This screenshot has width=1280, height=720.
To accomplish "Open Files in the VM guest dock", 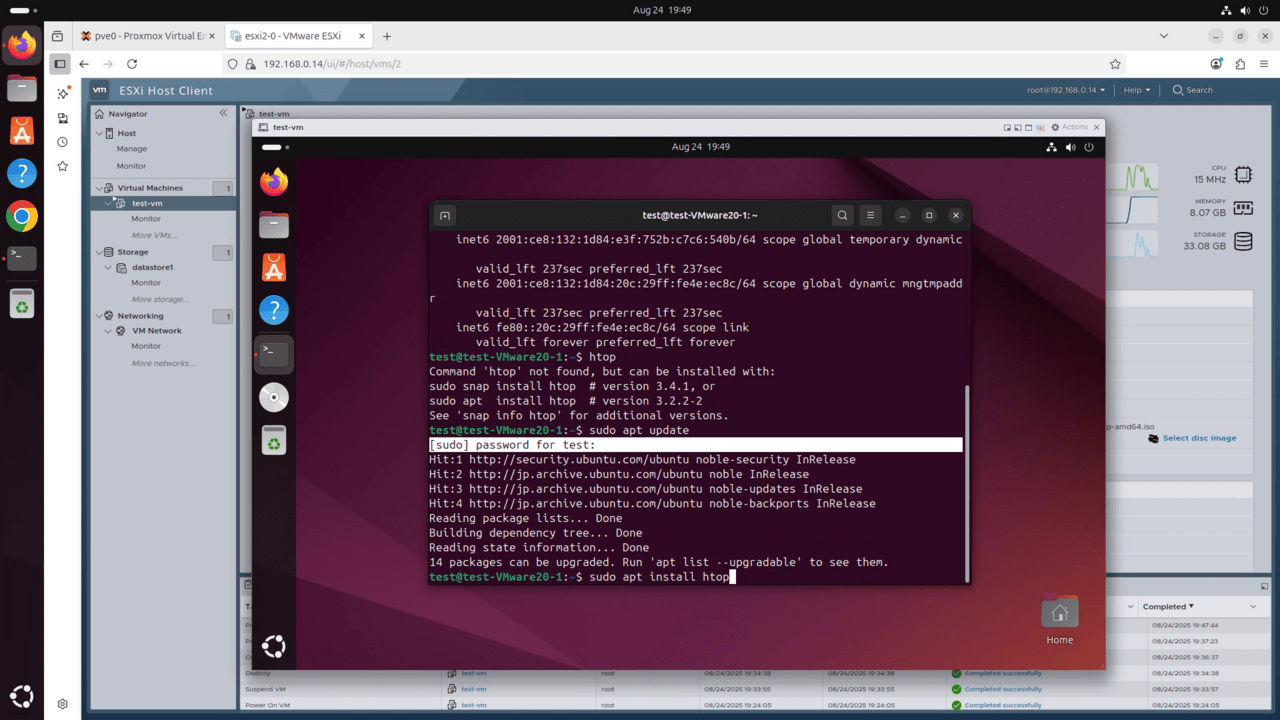I will (274, 225).
